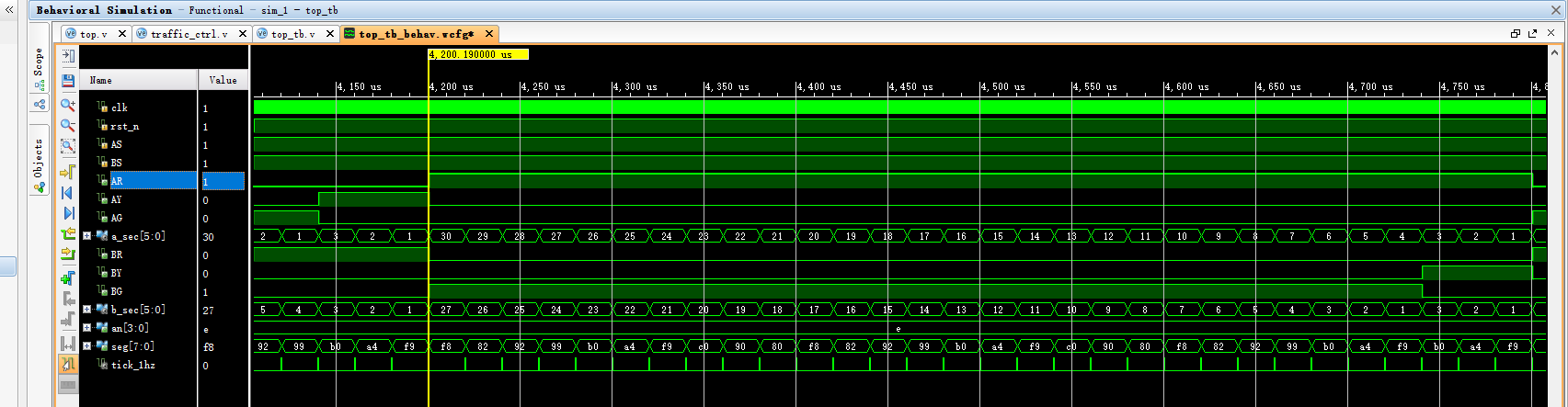Viewport: 1568px width, 407px height.
Task: Close the Behavioral Simulation window
Action: (1556, 10)
